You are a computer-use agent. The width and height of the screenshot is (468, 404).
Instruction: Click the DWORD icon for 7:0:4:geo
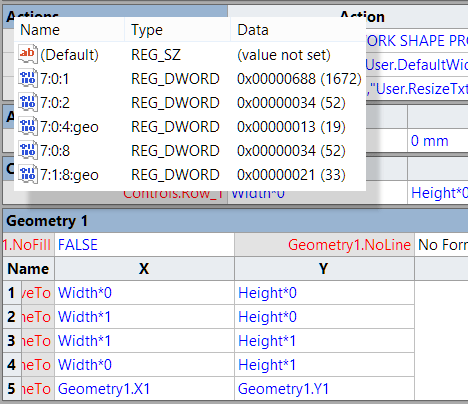[x=28, y=126]
